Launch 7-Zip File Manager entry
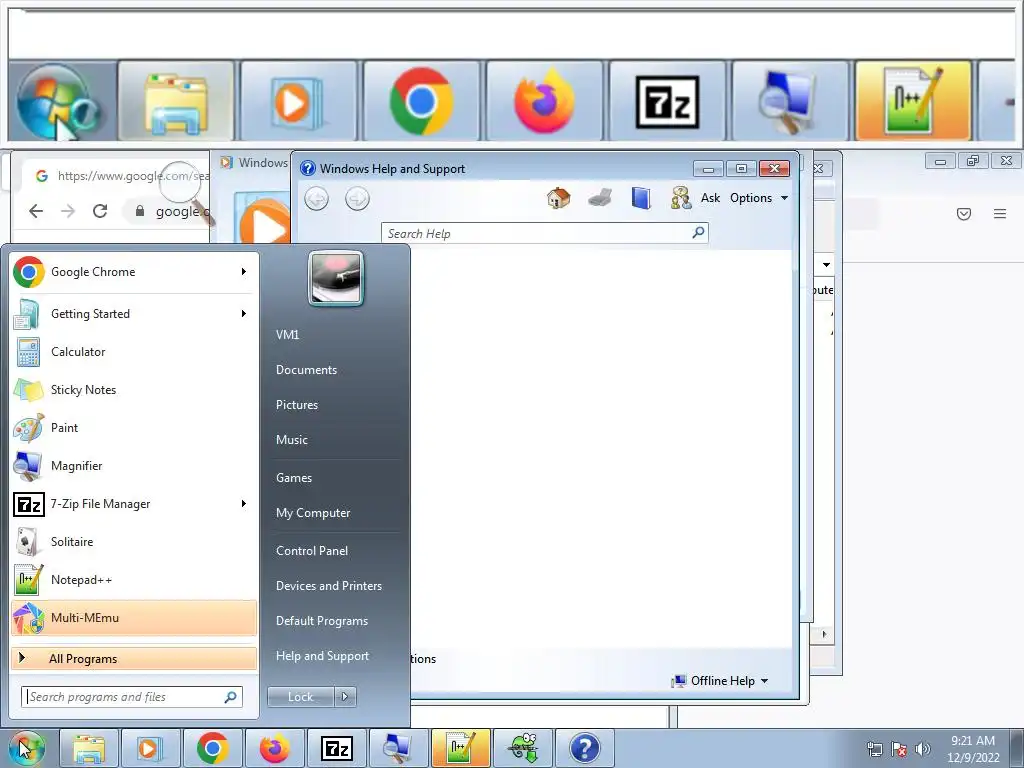 point(134,504)
